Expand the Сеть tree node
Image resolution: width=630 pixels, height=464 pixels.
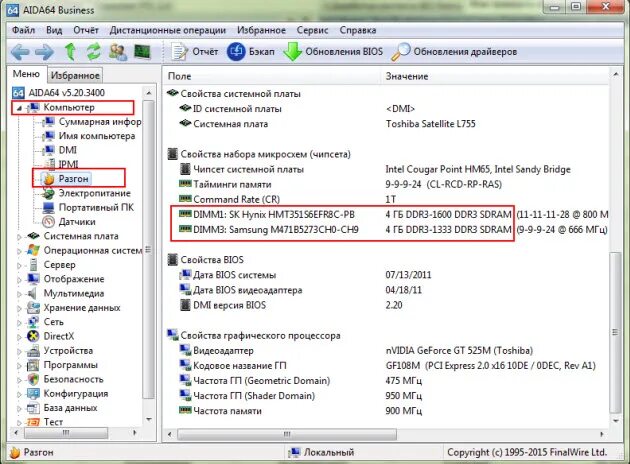pyautogui.click(x=19, y=323)
